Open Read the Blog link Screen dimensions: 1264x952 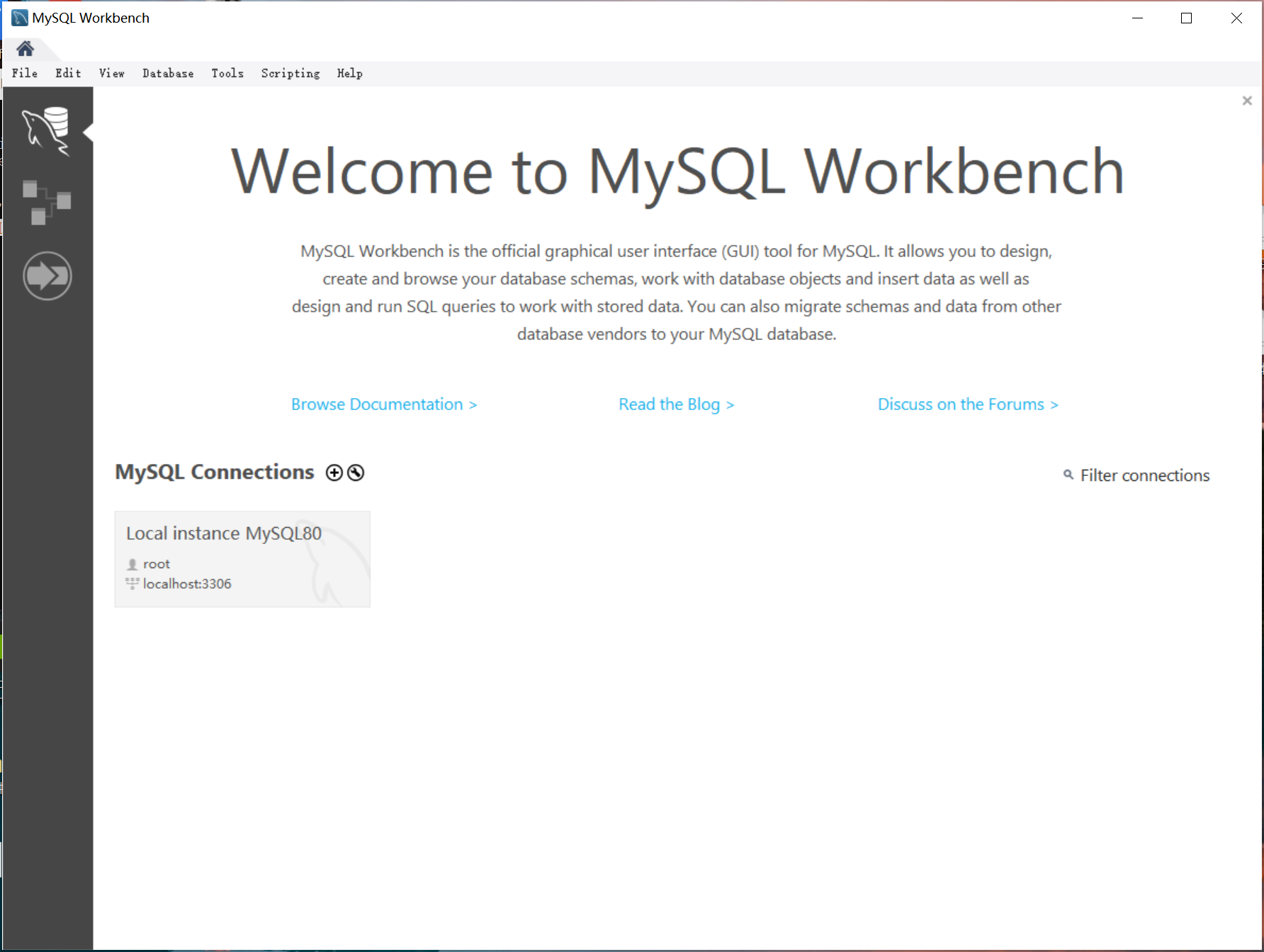tap(676, 404)
